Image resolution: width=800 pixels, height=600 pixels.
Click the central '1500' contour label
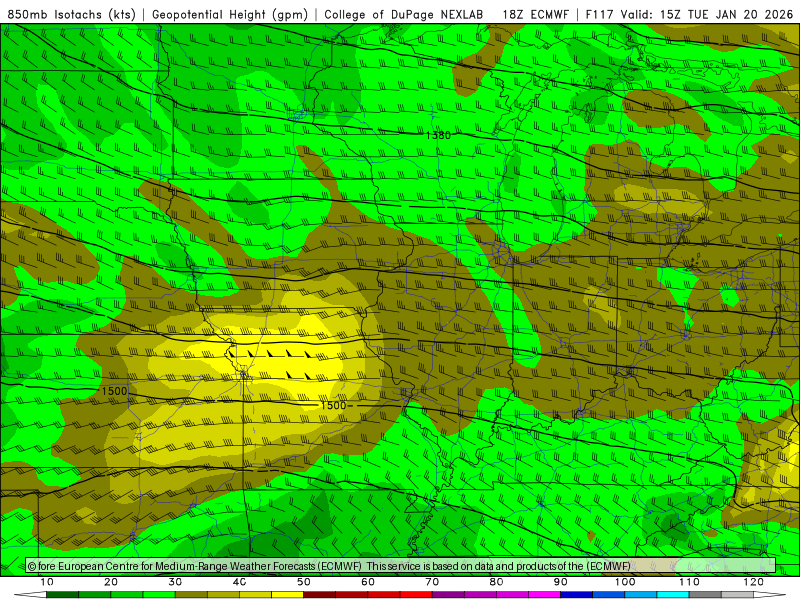point(333,405)
